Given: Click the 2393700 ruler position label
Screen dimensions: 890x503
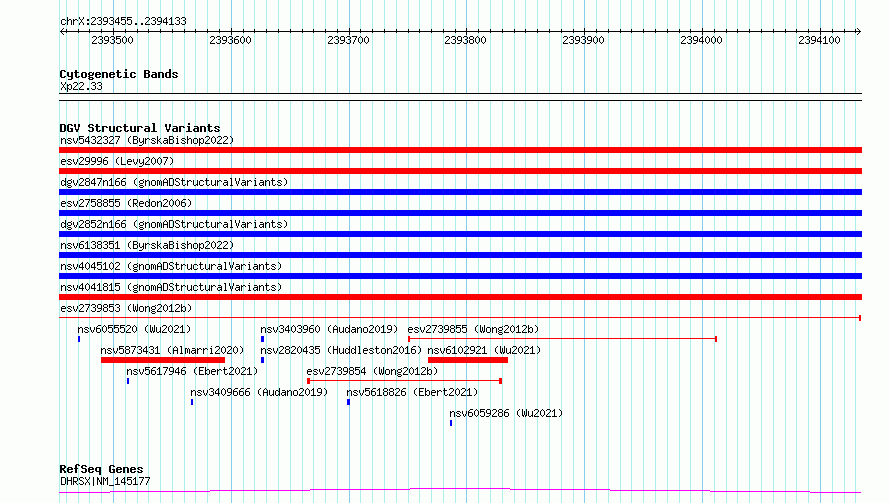Looking at the screenshot, I should click(349, 40).
